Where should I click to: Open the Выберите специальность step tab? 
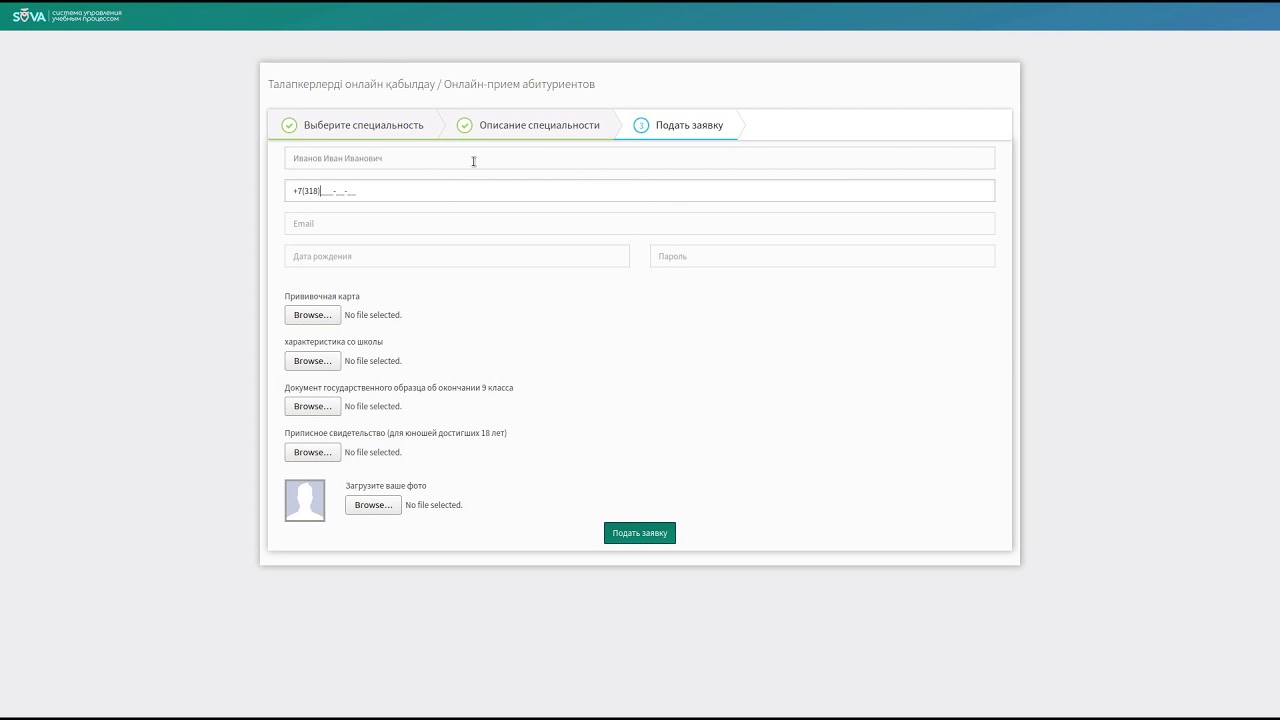coord(355,125)
